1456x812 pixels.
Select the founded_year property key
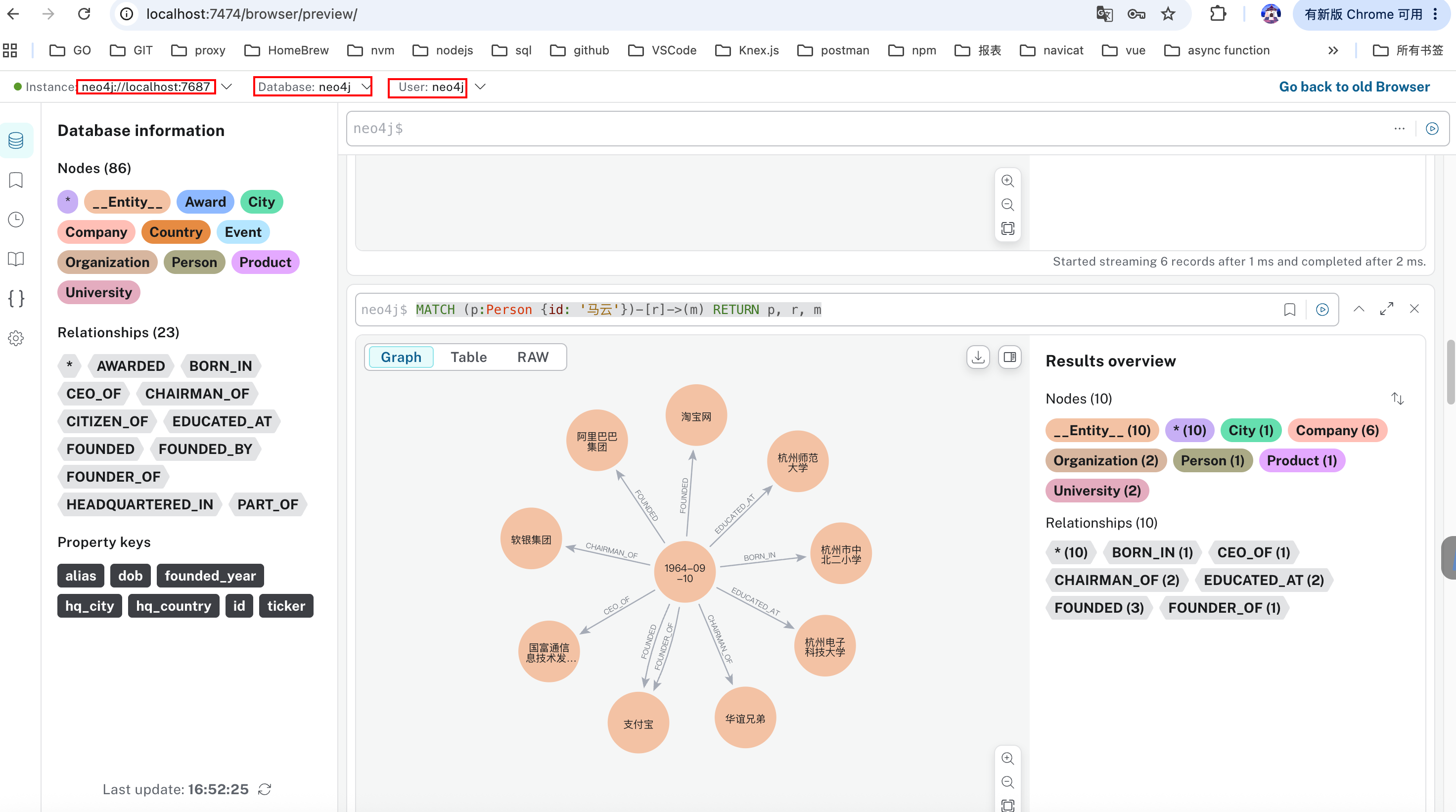pyautogui.click(x=210, y=577)
